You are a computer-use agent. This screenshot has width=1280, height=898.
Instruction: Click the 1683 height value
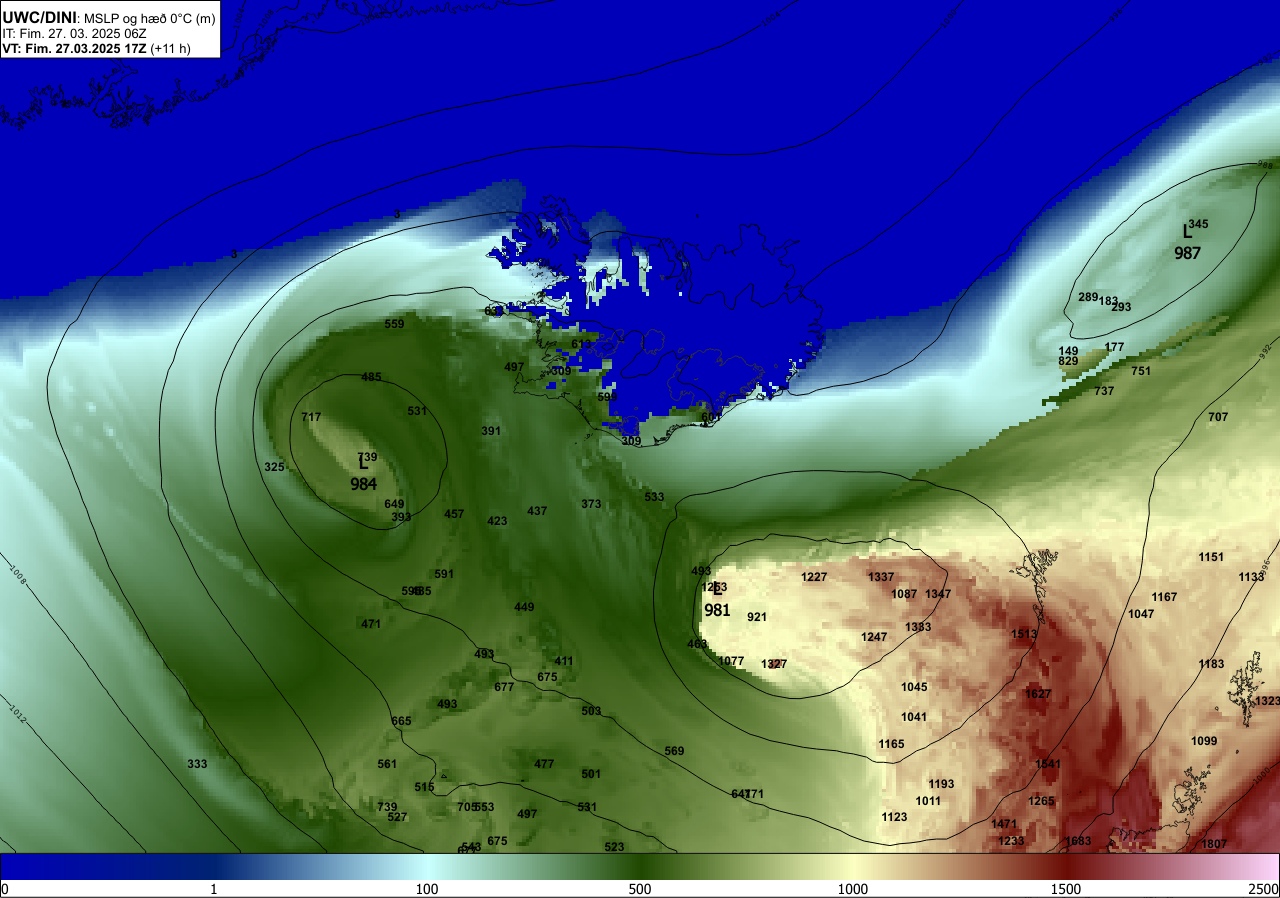tap(1078, 841)
